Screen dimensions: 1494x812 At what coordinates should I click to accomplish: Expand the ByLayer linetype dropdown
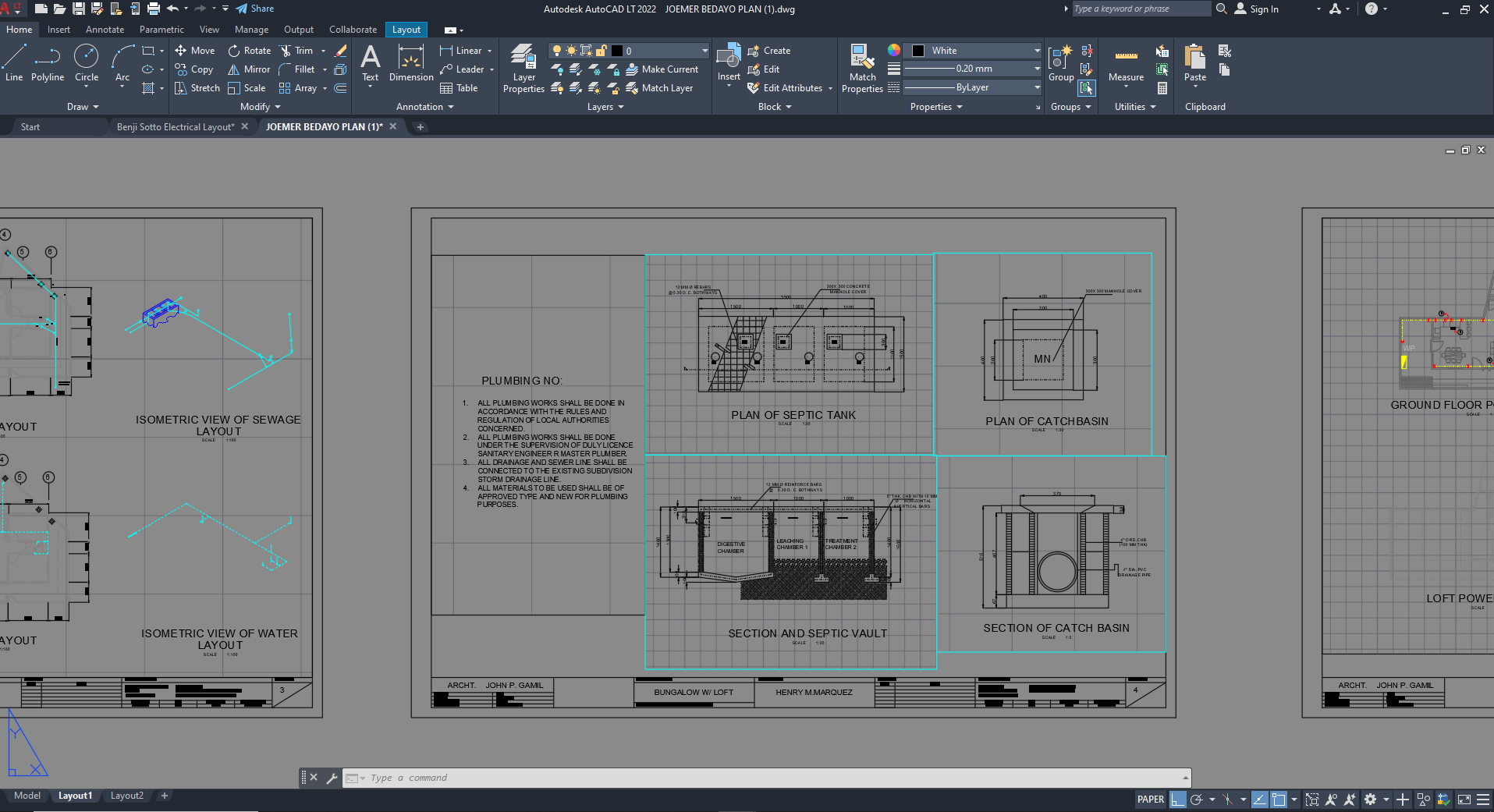click(x=1037, y=87)
